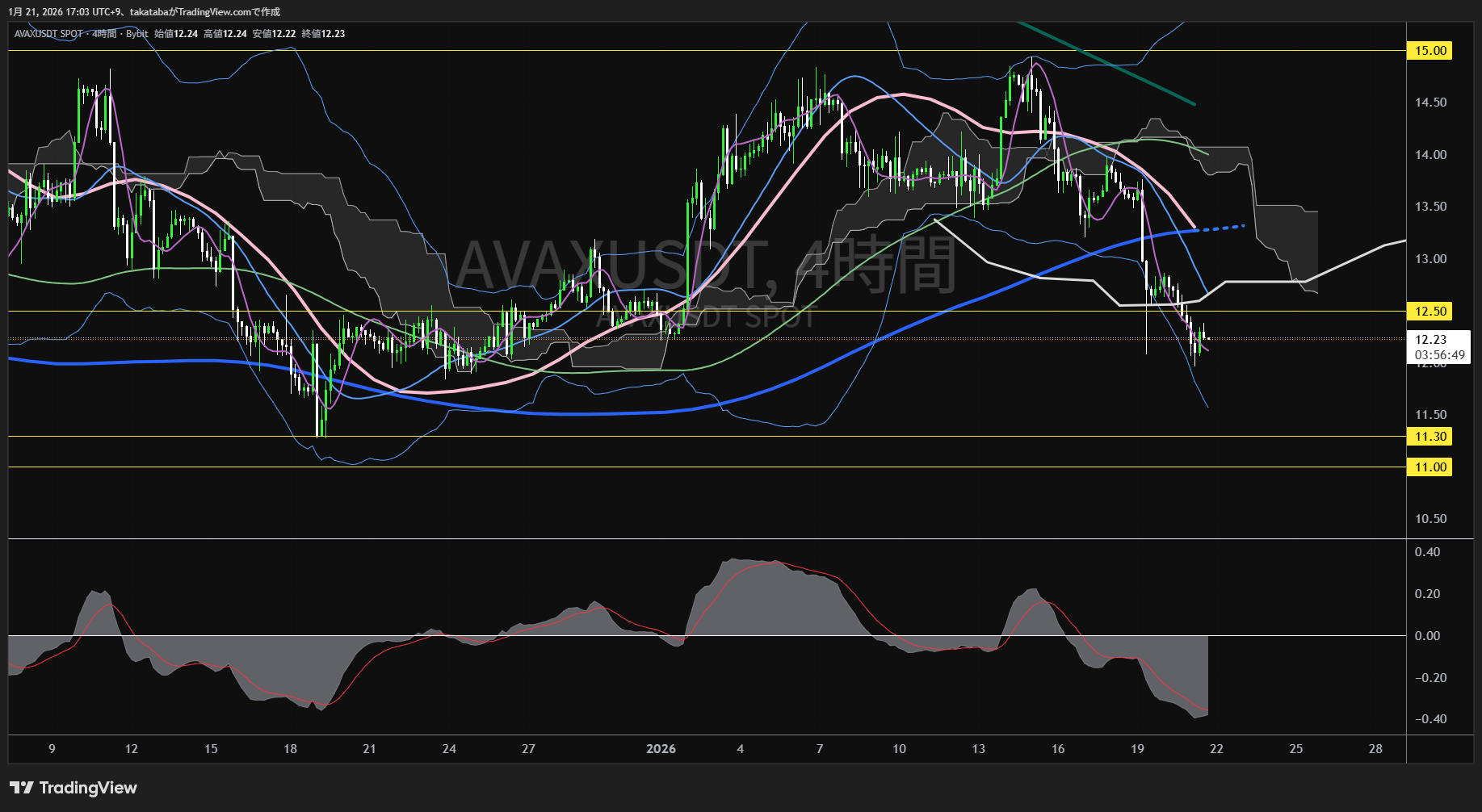Click the AVAXUSDT SPOT symbol legend title
This screenshot has height=812, width=1482.
(x=48, y=34)
